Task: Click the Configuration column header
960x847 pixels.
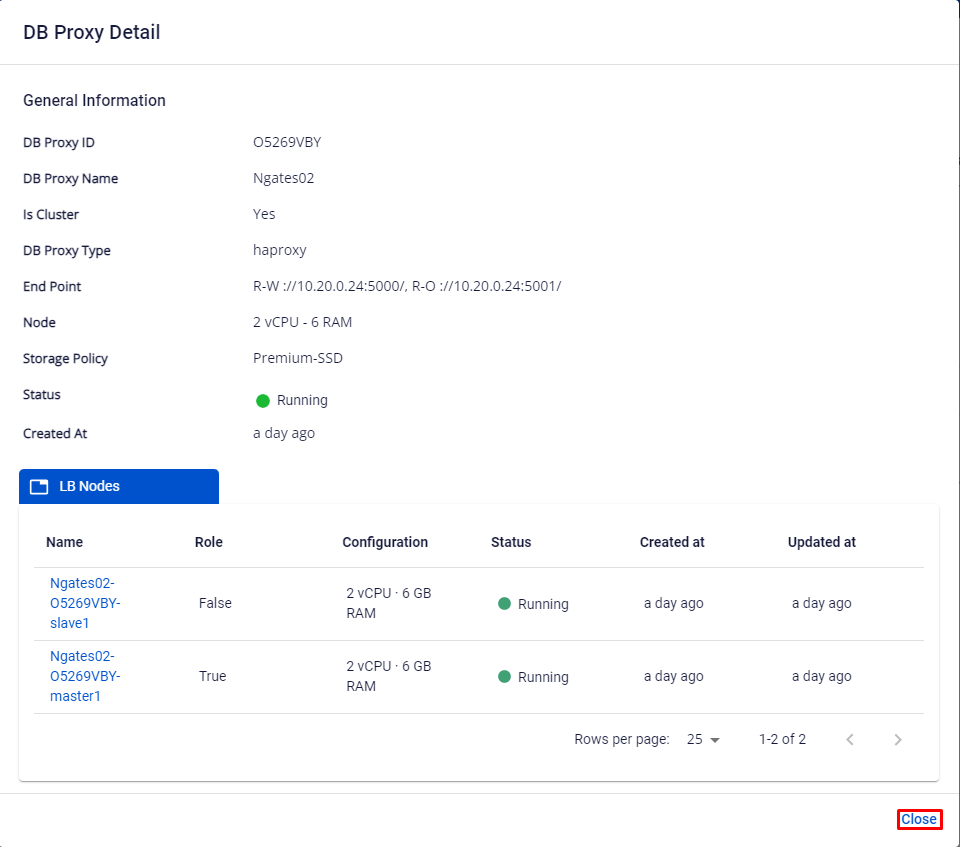Action: point(385,542)
